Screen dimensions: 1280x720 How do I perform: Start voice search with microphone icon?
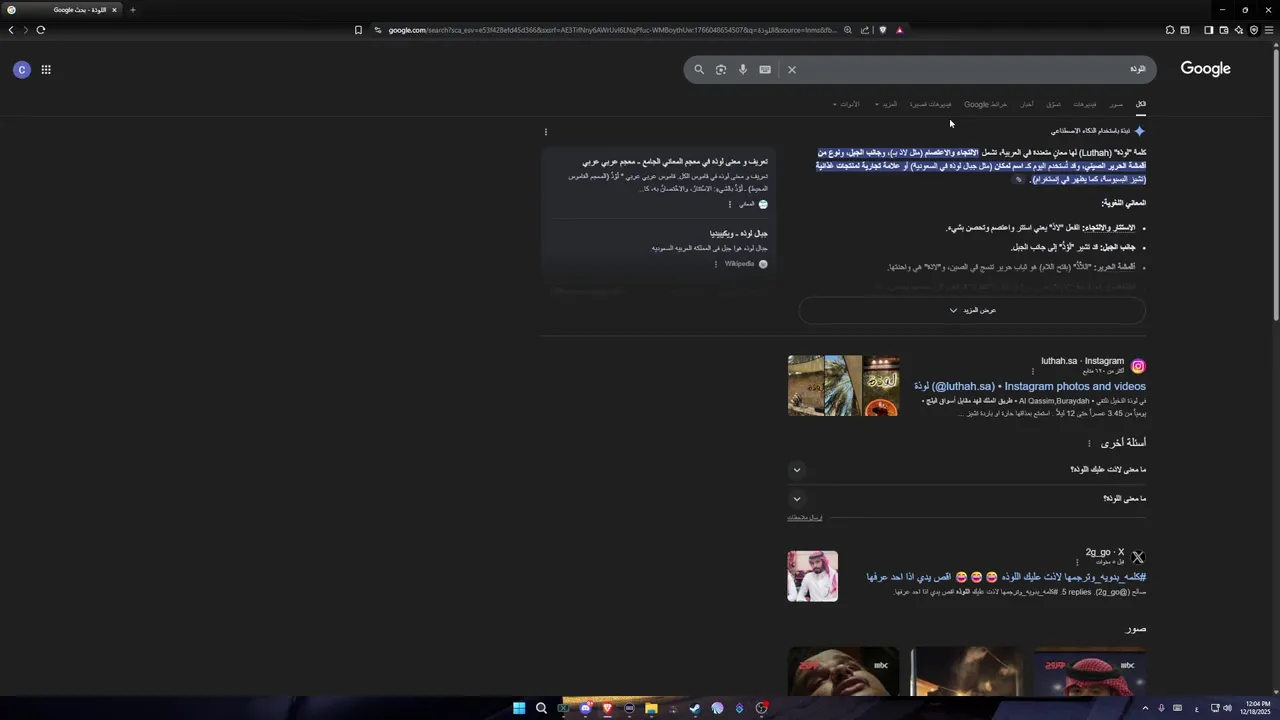point(743,70)
